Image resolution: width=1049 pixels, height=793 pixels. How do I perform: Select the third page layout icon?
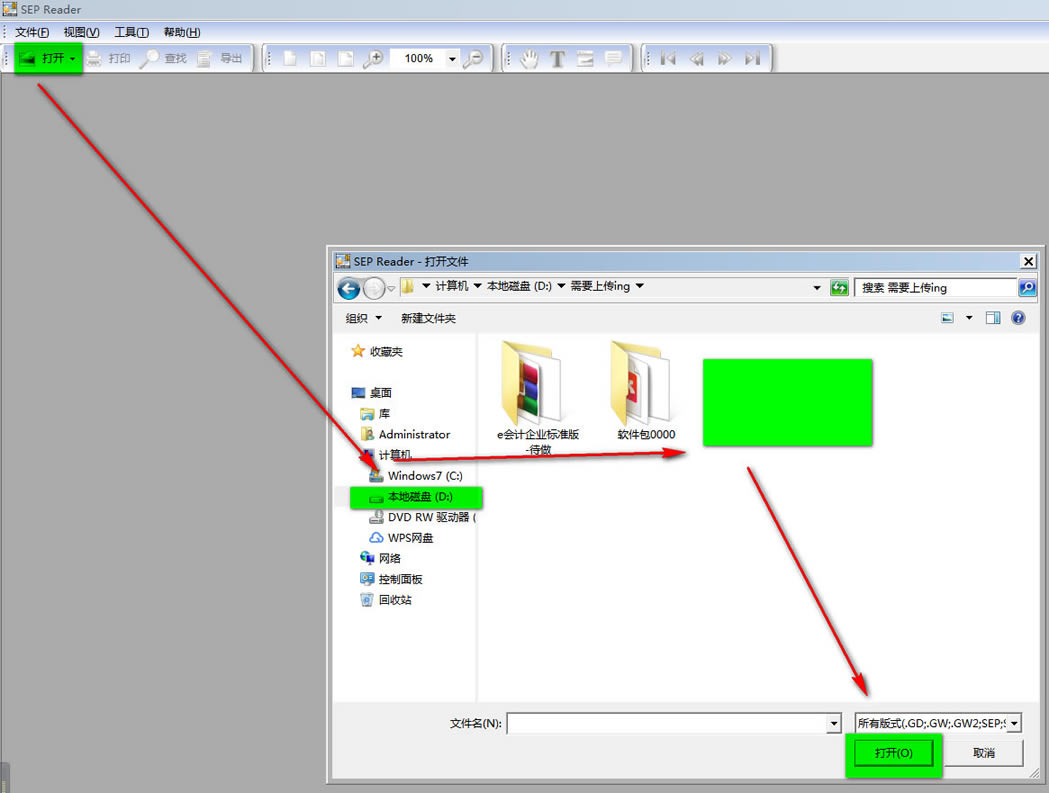(x=345, y=59)
